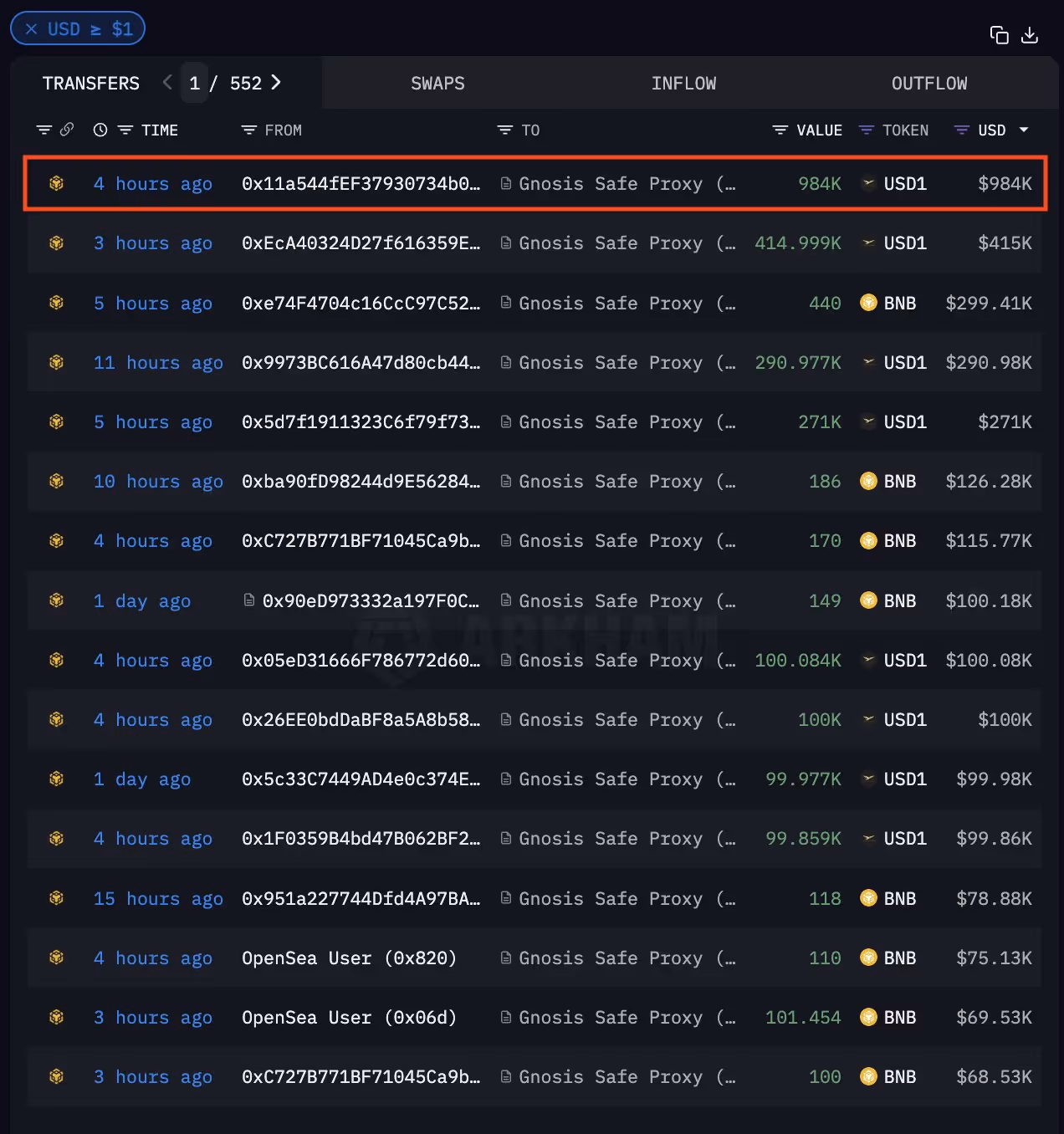The width and height of the screenshot is (1064, 1134).
Task: Remove the USD ≥ $1 filter chip
Action: point(32,28)
